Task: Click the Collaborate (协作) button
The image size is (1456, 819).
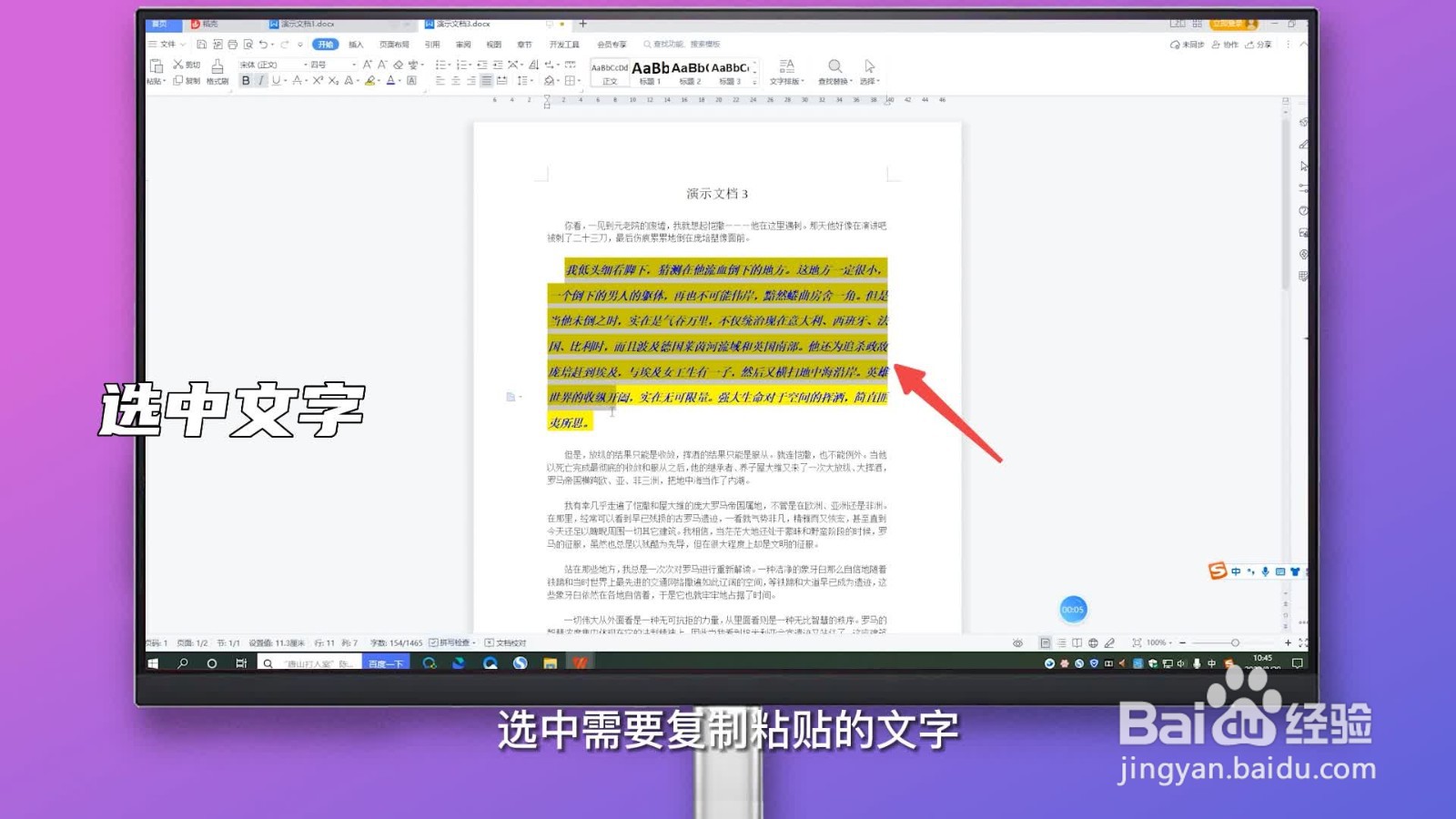Action: tap(1225, 45)
